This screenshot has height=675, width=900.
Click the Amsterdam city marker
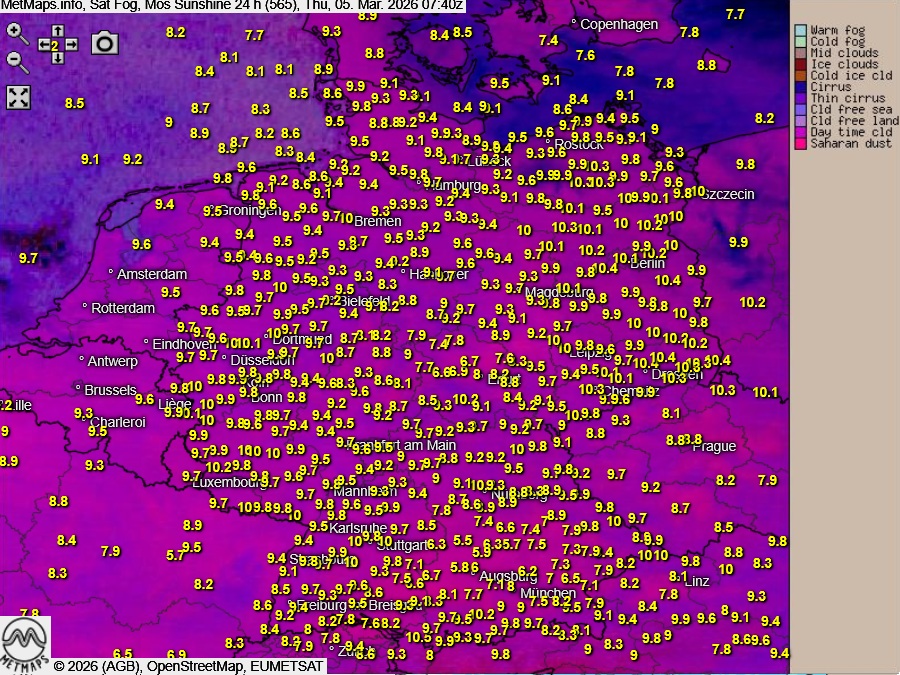[112, 272]
